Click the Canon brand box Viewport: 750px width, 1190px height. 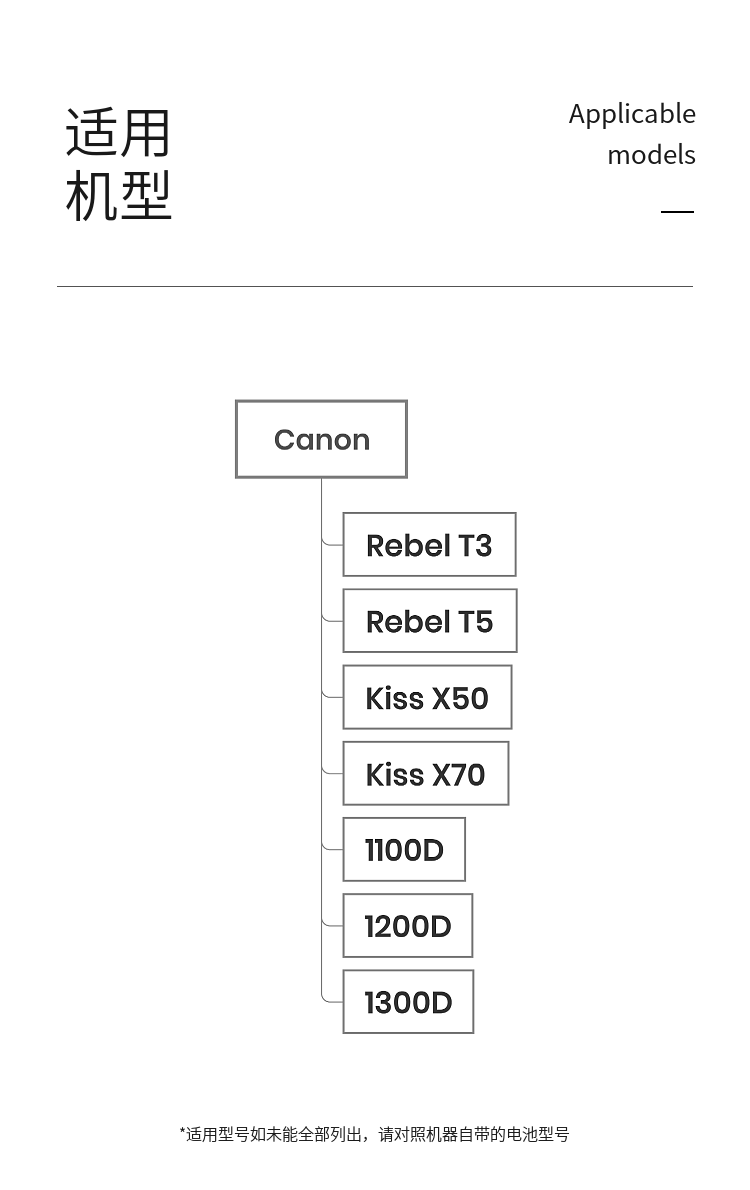(x=321, y=439)
